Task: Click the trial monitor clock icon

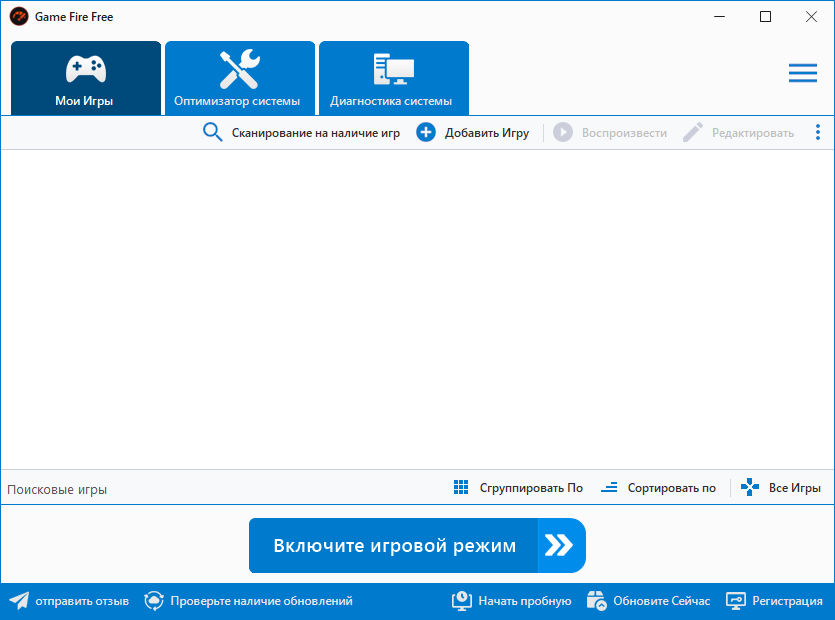Action: pos(462,601)
